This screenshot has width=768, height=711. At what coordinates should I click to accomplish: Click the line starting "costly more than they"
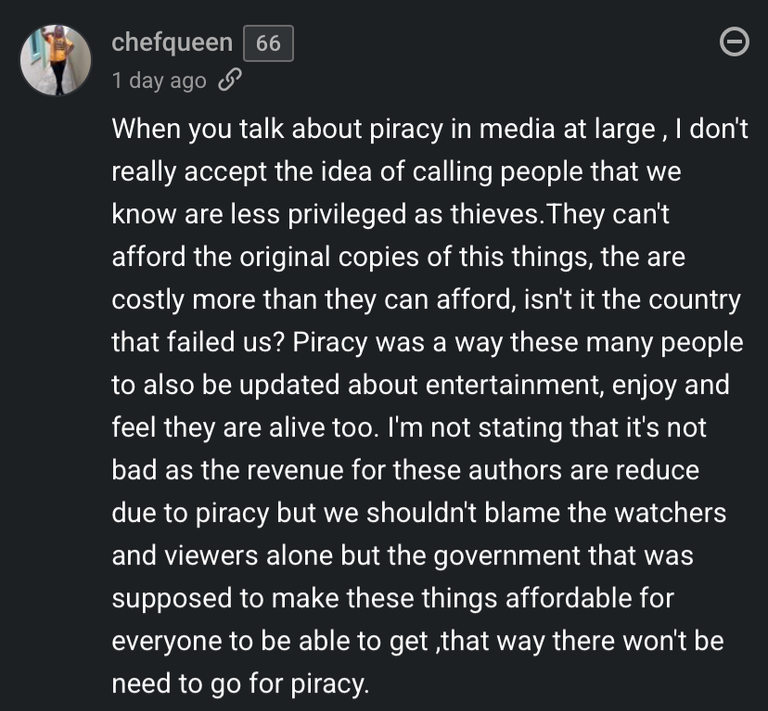pos(426,300)
